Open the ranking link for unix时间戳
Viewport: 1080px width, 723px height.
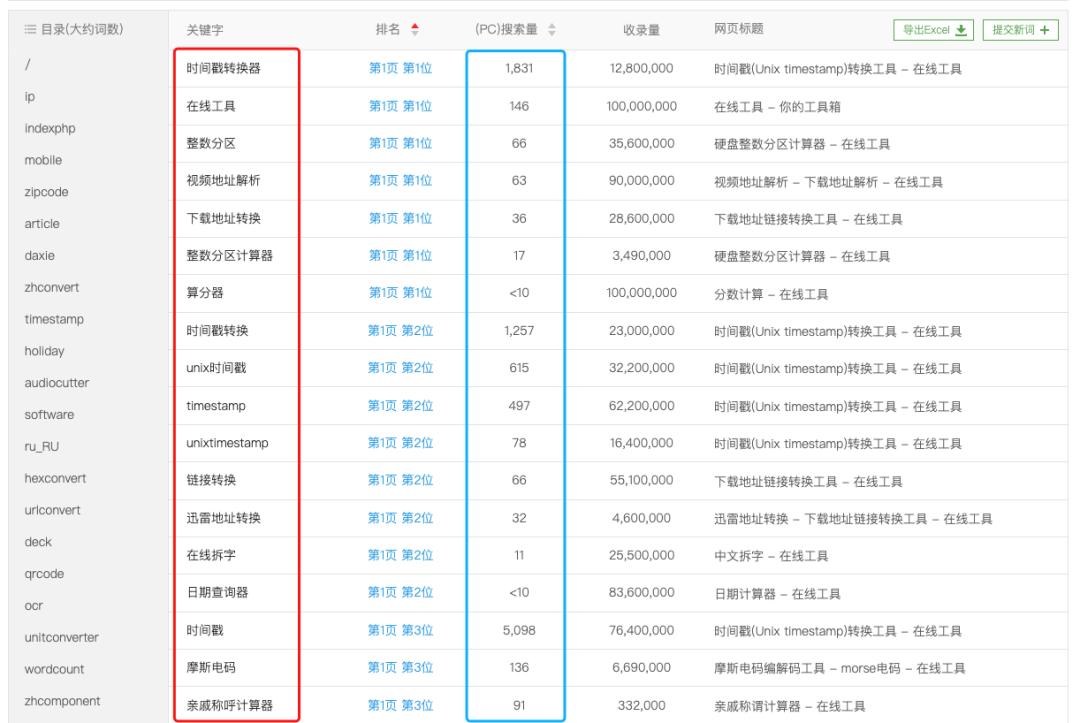point(401,368)
